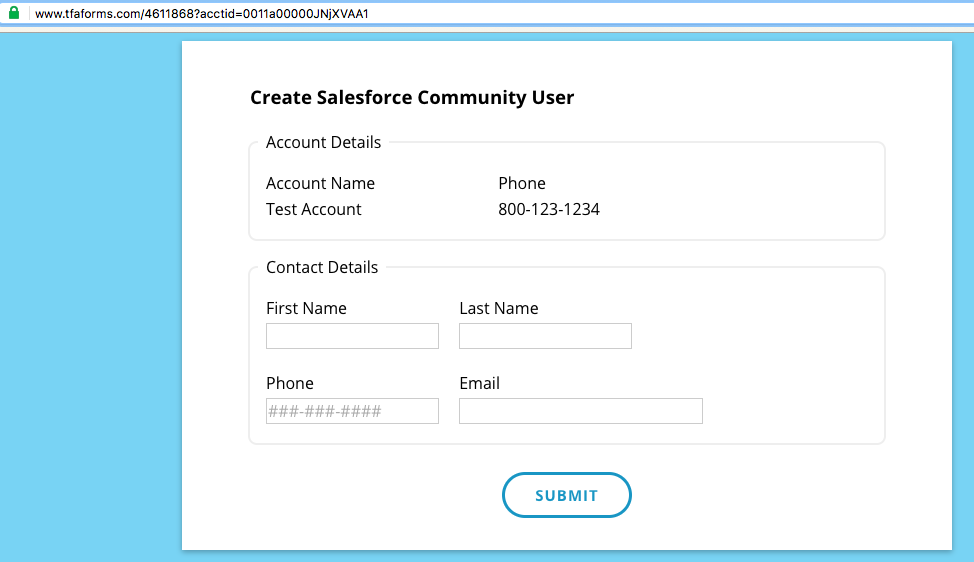Viewport: 974px width, 562px height.
Task: Click the Contact Details section legend
Action: [x=322, y=267]
